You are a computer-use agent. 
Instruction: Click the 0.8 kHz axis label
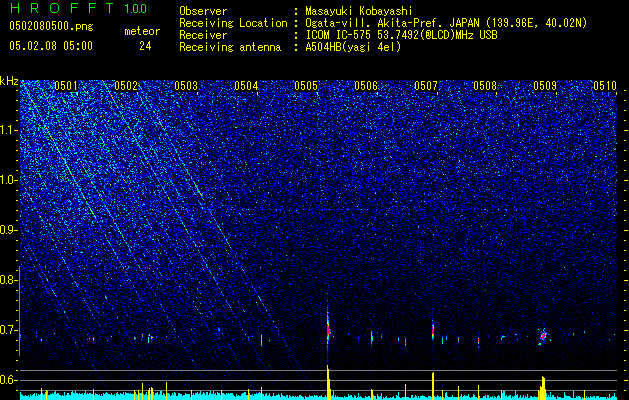pyautogui.click(x=9, y=280)
